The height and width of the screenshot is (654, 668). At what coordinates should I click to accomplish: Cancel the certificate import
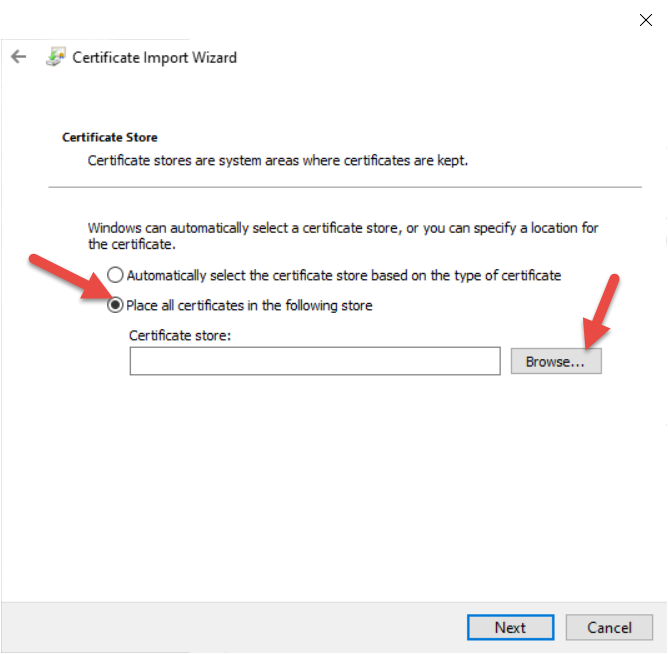[x=609, y=627]
